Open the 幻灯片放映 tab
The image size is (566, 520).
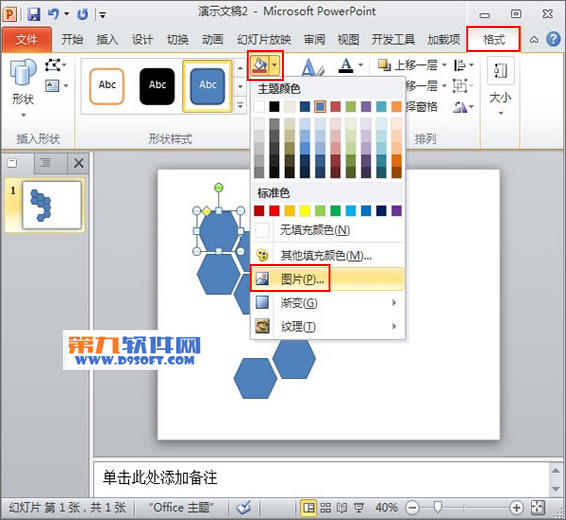[x=264, y=39]
